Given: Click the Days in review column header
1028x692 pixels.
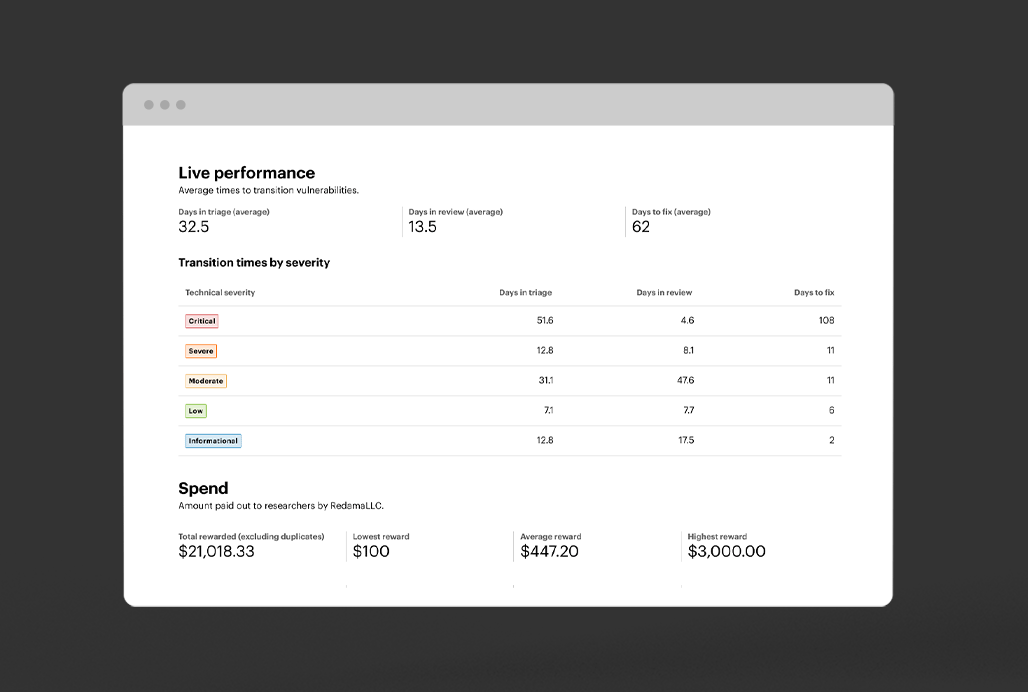Looking at the screenshot, I should [x=664, y=293].
